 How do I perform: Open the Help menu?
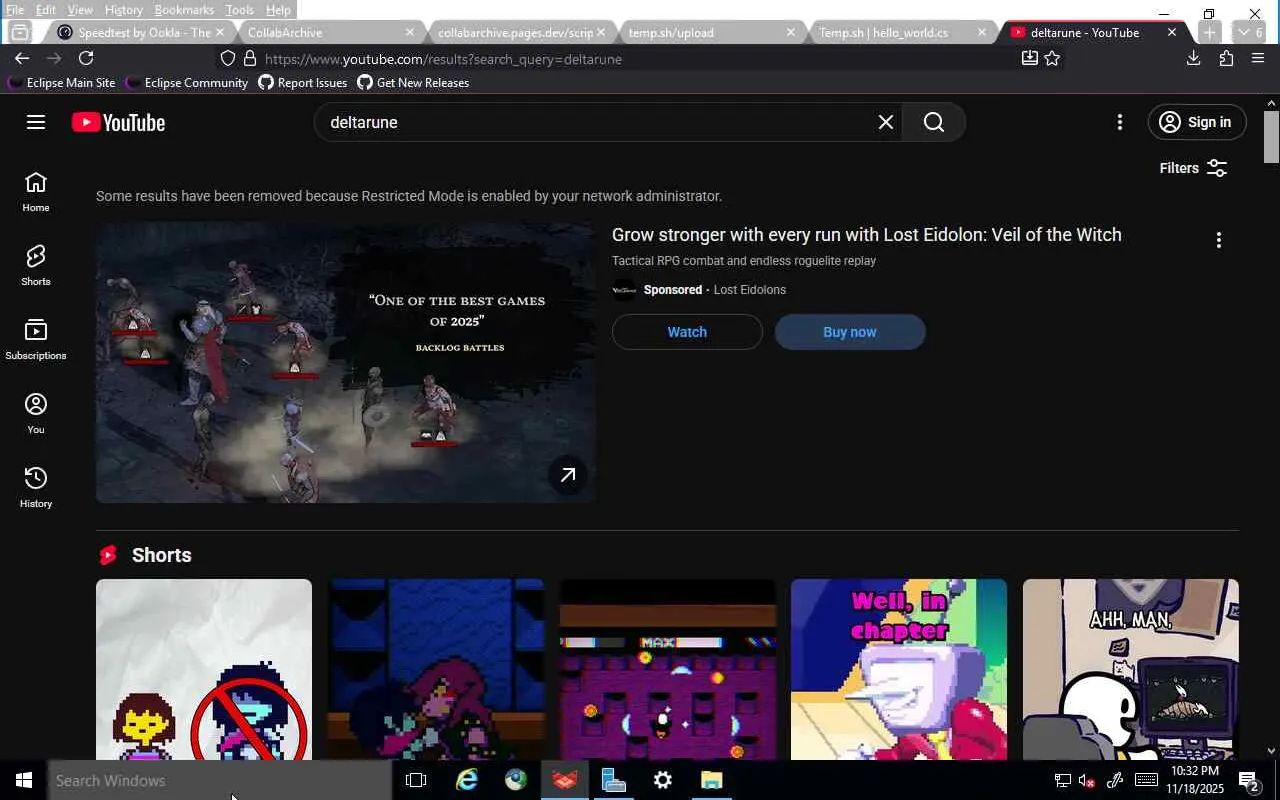[x=278, y=10]
